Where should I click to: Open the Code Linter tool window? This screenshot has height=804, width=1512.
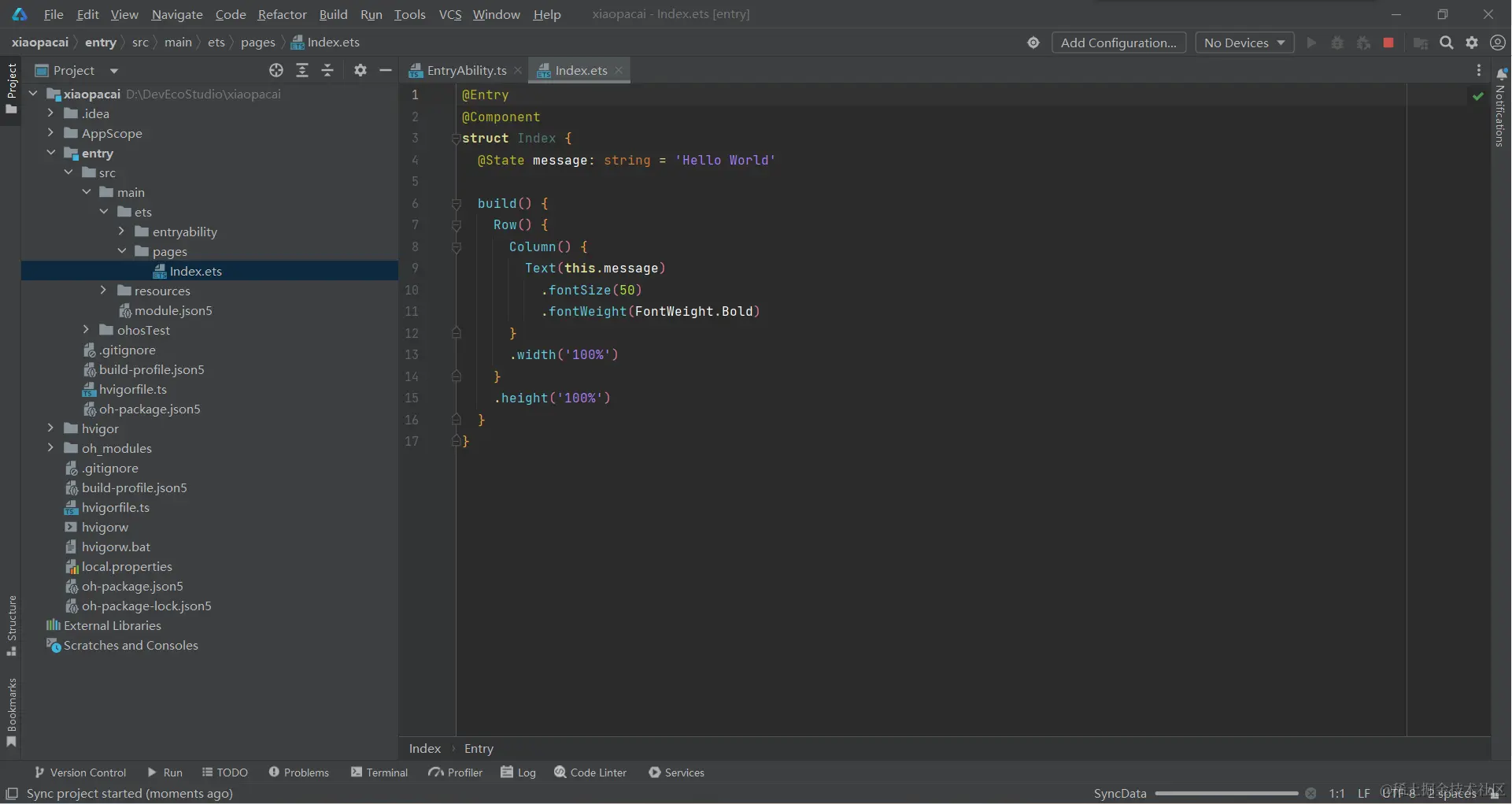click(x=590, y=773)
